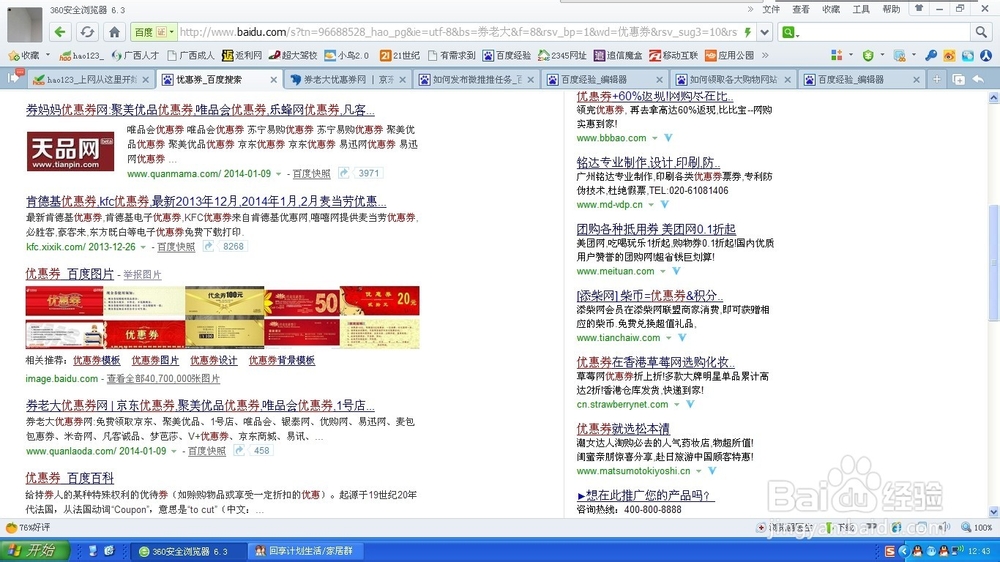The image size is (1000, 562).
Task: Open the 券妈妈优惠券网 search result link
Action: coord(200,110)
